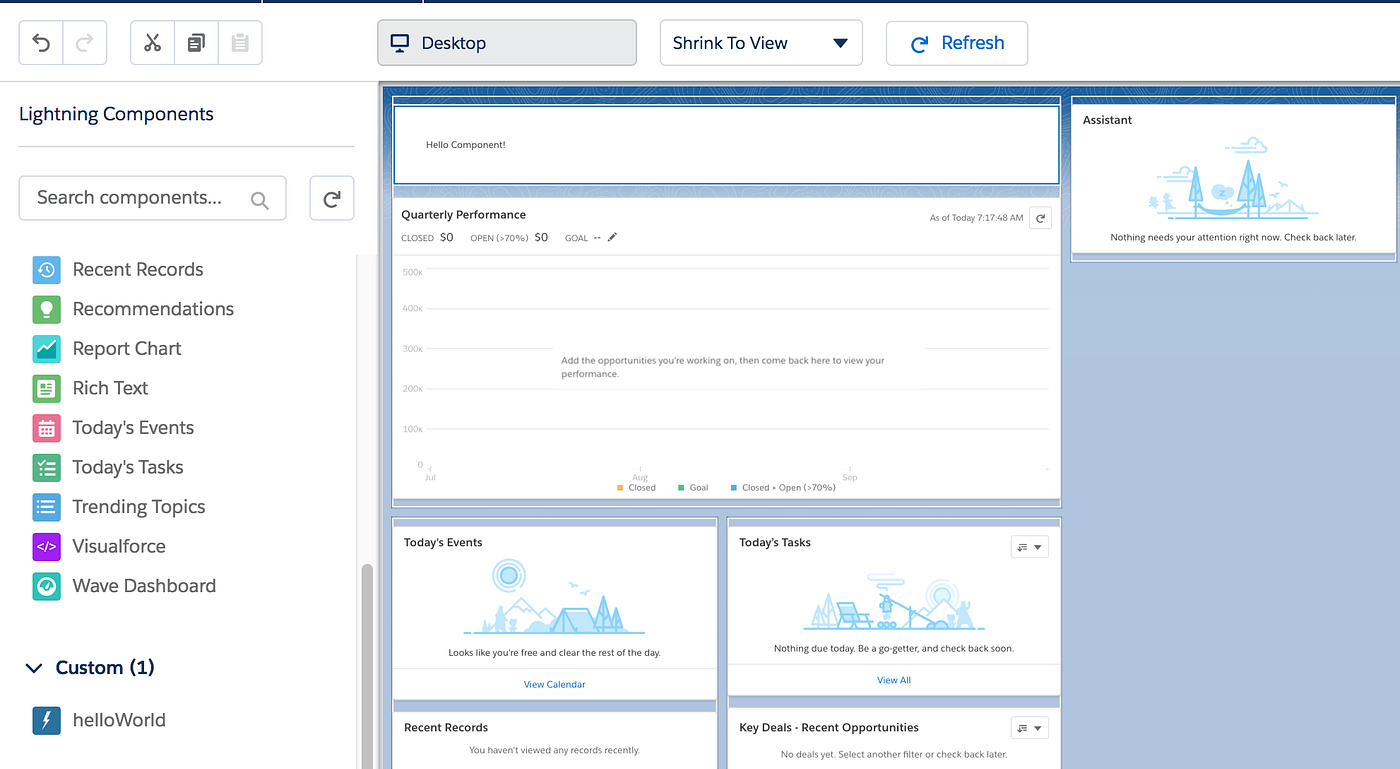Click the Refresh button
The height and width of the screenshot is (769, 1400).
tap(956, 42)
